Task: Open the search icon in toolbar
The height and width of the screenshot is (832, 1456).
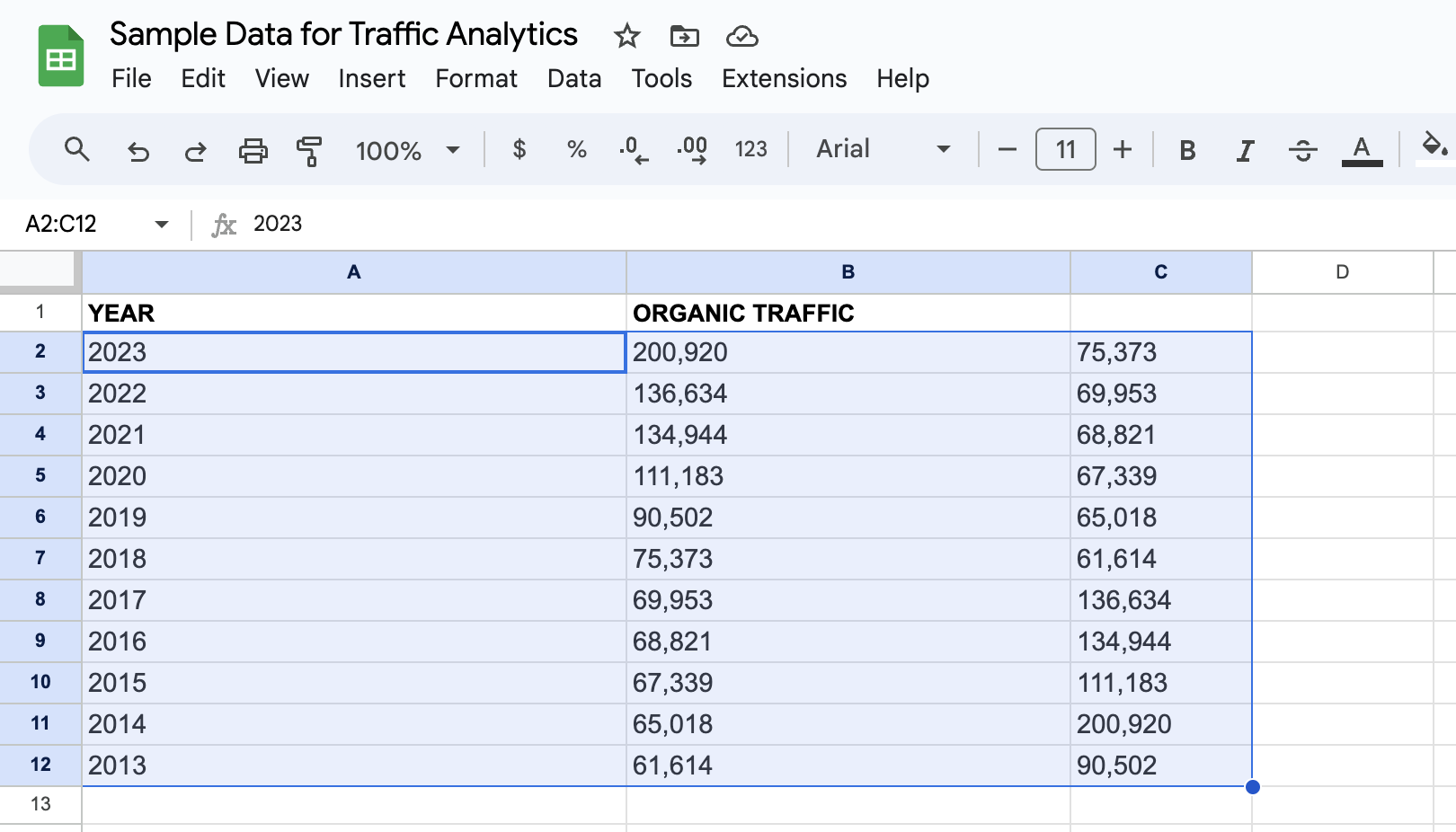Action: pyautogui.click(x=77, y=150)
